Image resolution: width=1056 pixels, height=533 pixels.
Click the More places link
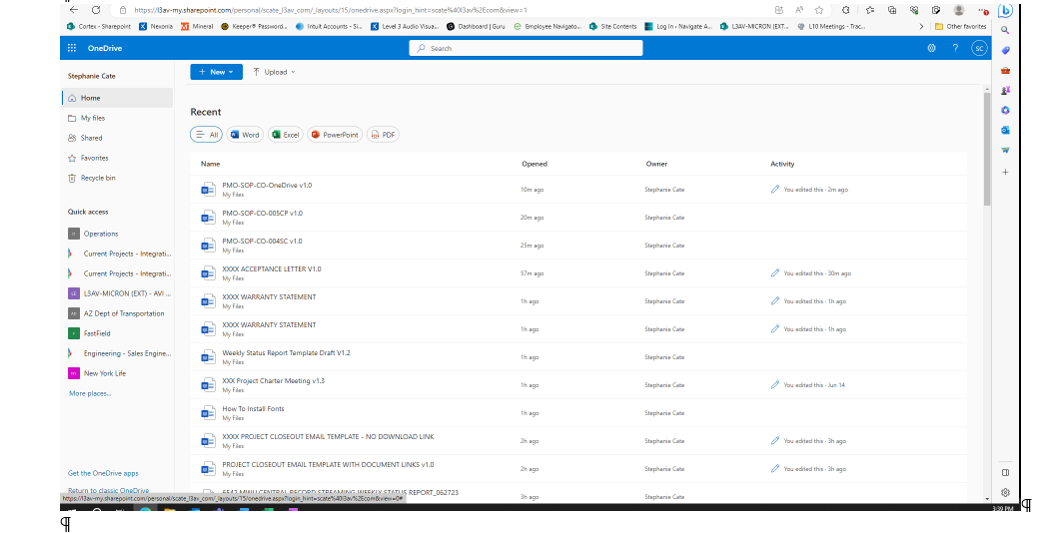point(90,394)
